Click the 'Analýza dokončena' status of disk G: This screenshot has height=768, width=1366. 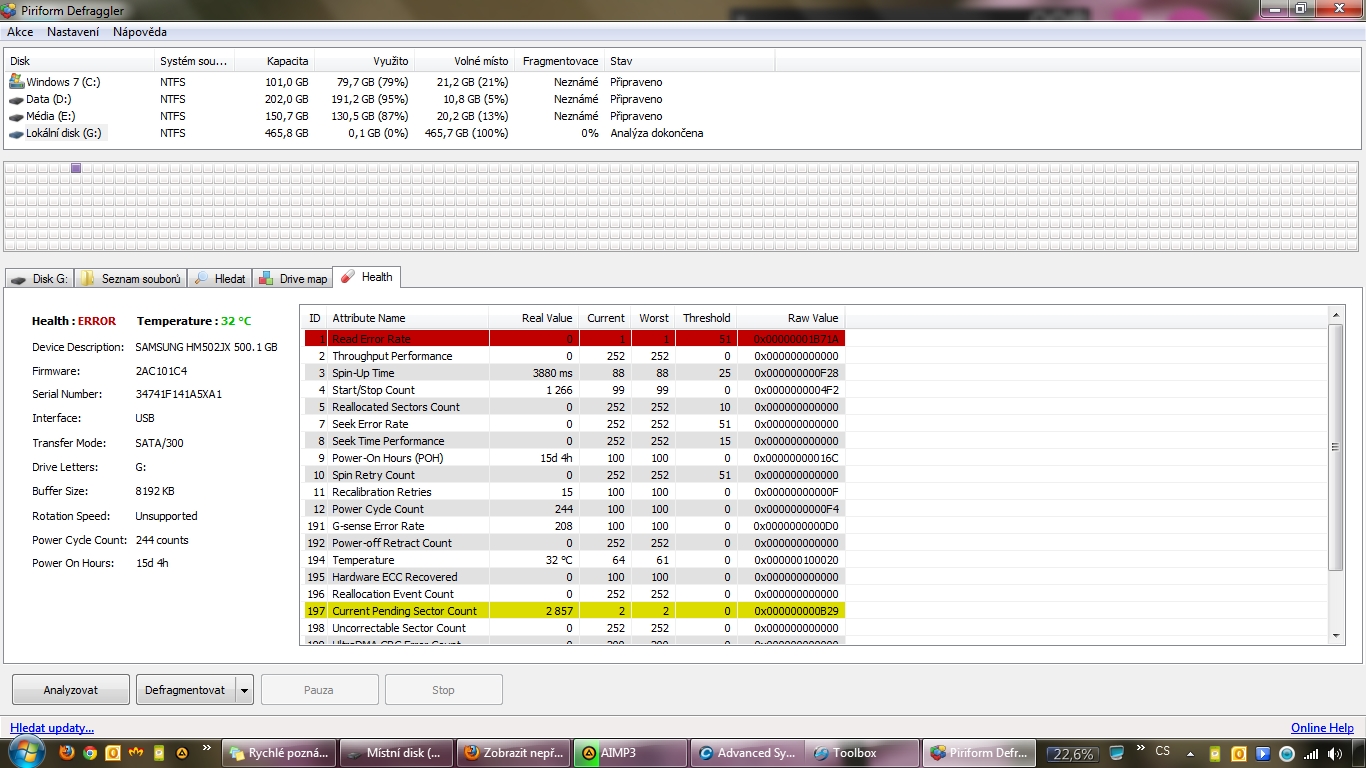tap(657, 133)
